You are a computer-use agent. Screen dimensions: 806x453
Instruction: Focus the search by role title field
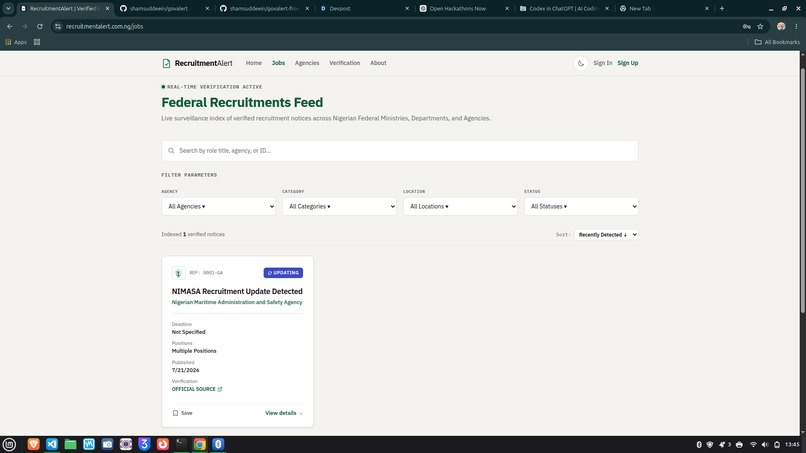[400, 151]
